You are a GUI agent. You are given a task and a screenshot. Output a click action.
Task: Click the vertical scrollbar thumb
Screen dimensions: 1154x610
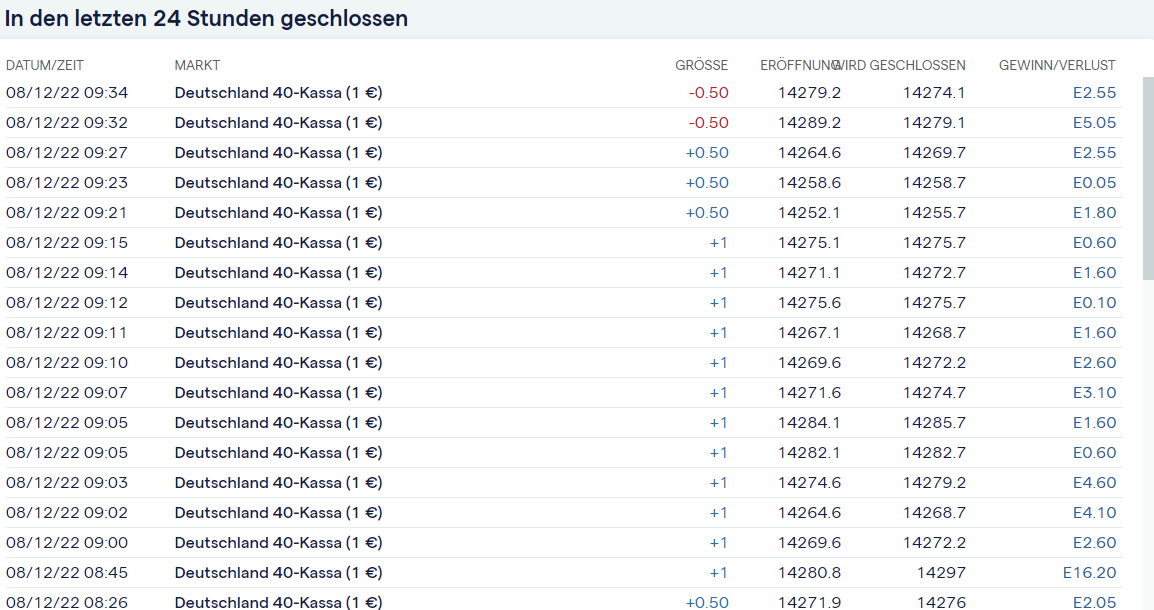coord(1148,180)
